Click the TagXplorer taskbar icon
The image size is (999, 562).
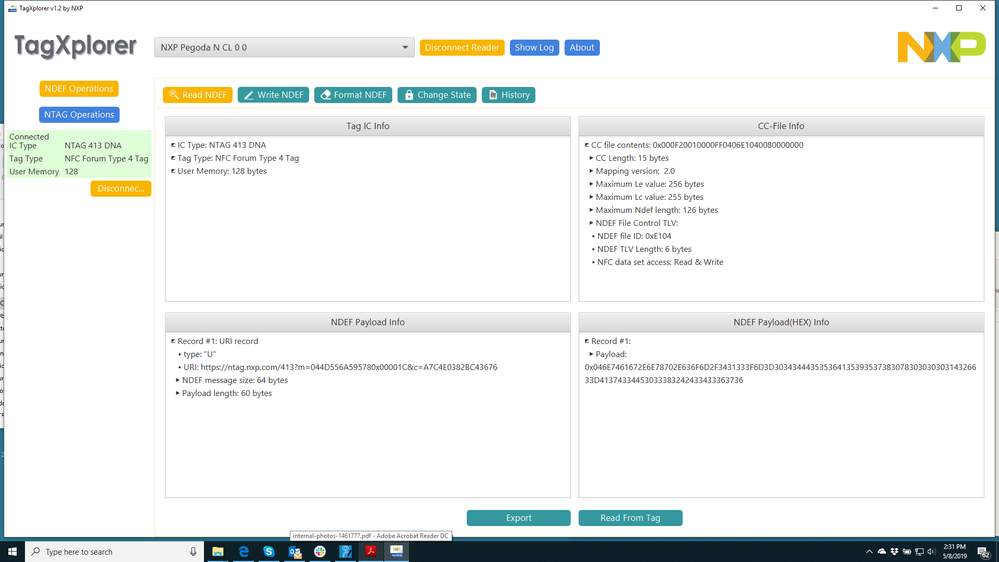tap(396, 552)
